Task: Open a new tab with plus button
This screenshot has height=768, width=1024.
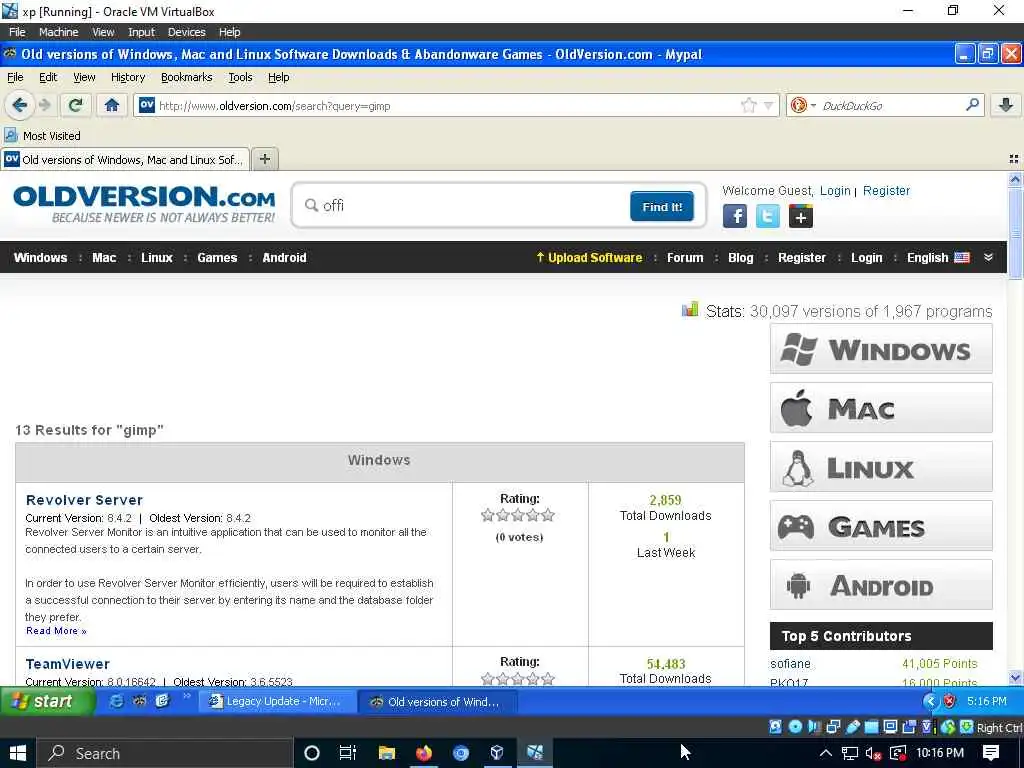Action: (x=264, y=159)
